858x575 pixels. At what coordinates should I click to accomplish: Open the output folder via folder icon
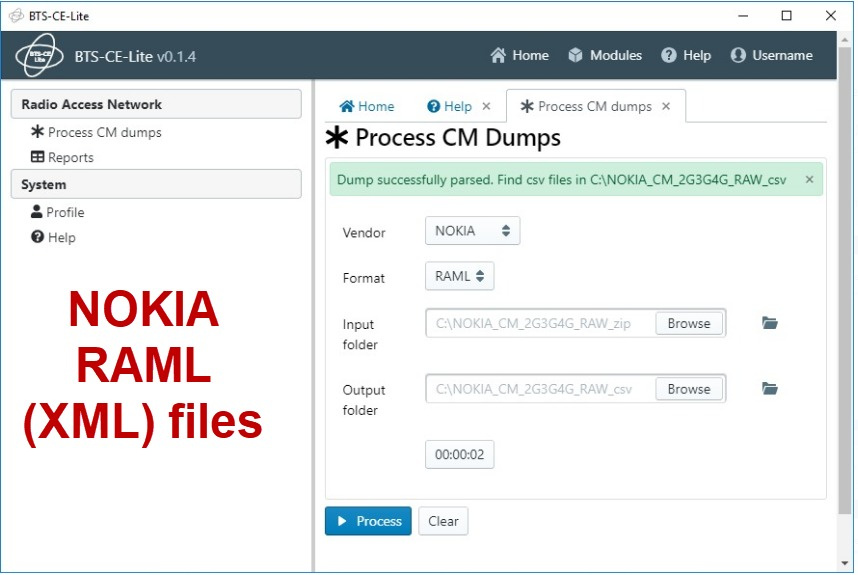click(x=769, y=388)
